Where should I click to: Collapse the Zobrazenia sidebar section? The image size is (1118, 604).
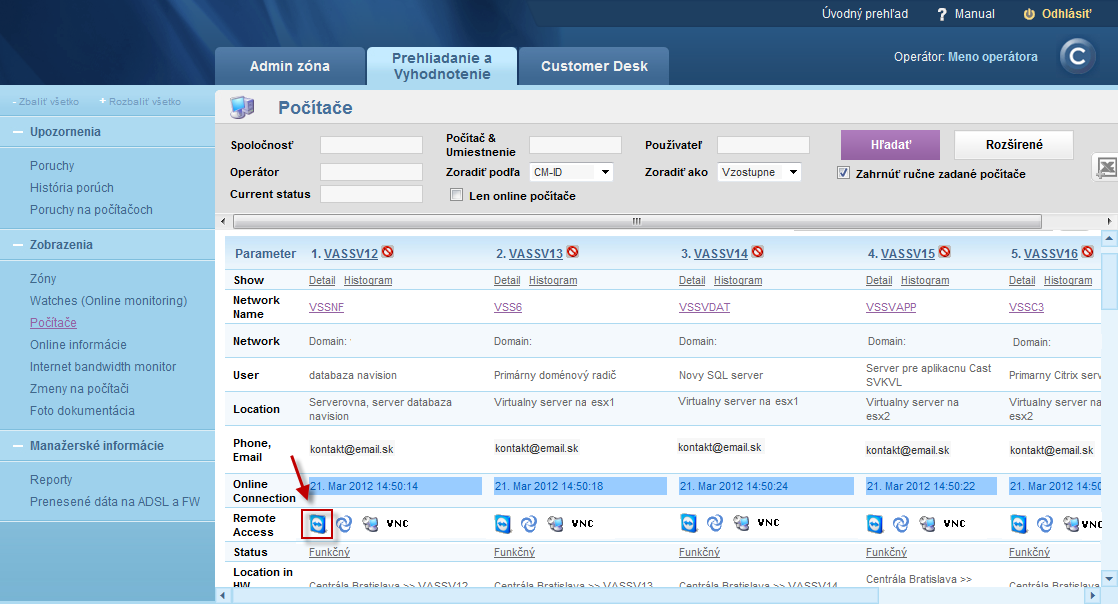(18, 245)
